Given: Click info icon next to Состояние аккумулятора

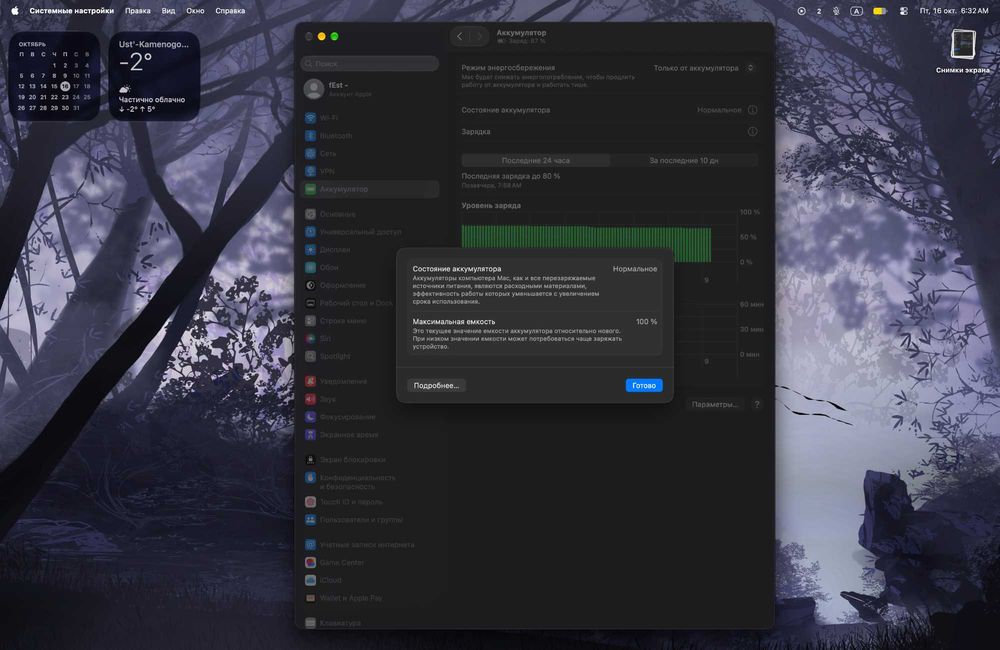Looking at the screenshot, I should click(x=753, y=110).
